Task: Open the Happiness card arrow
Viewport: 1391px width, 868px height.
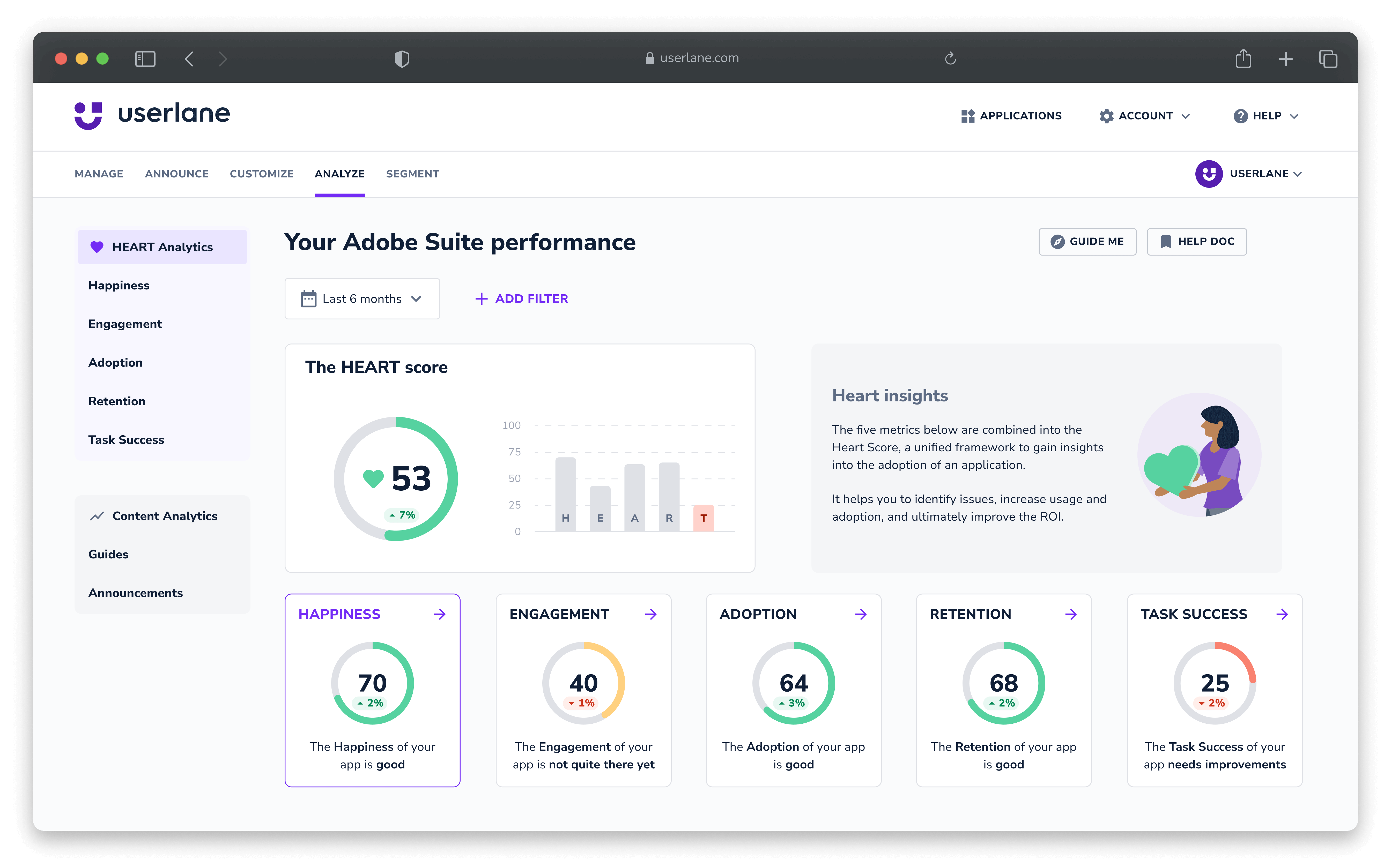Action: [x=440, y=614]
